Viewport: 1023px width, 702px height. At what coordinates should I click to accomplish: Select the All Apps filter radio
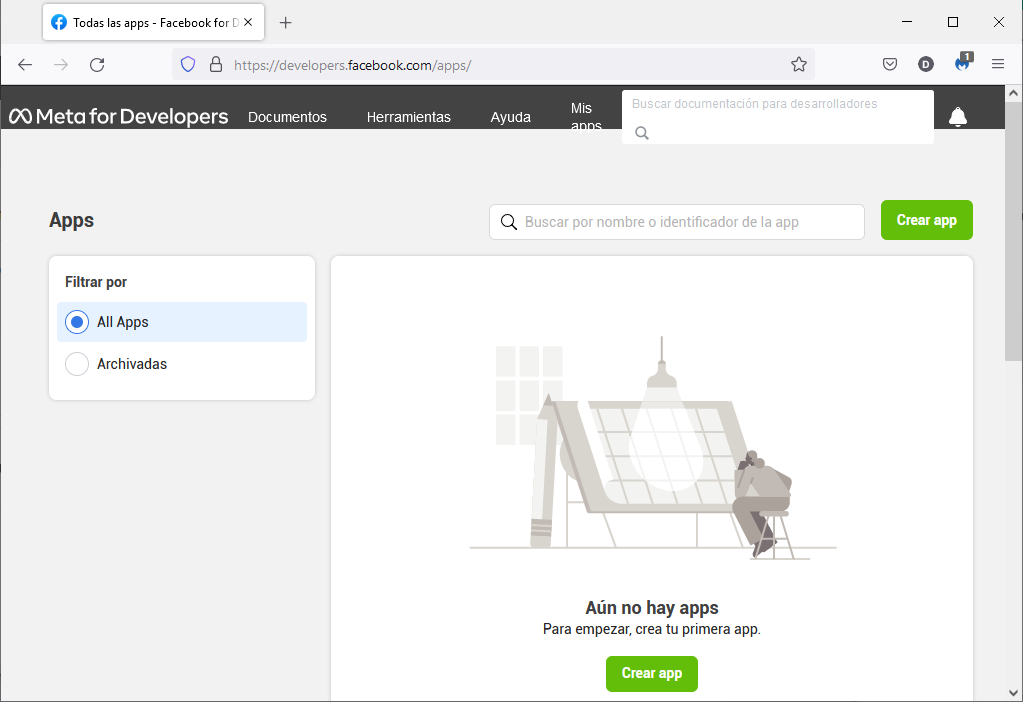point(77,322)
